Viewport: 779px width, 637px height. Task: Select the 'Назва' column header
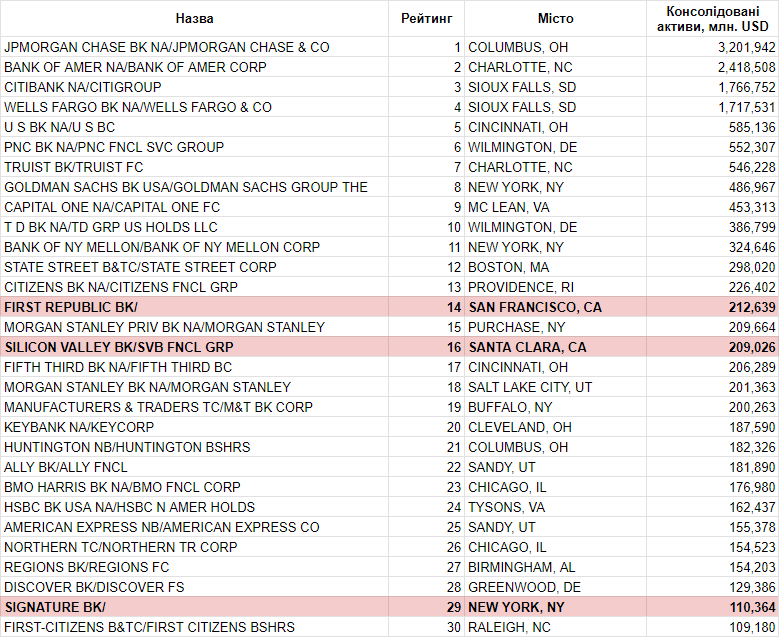coord(194,18)
